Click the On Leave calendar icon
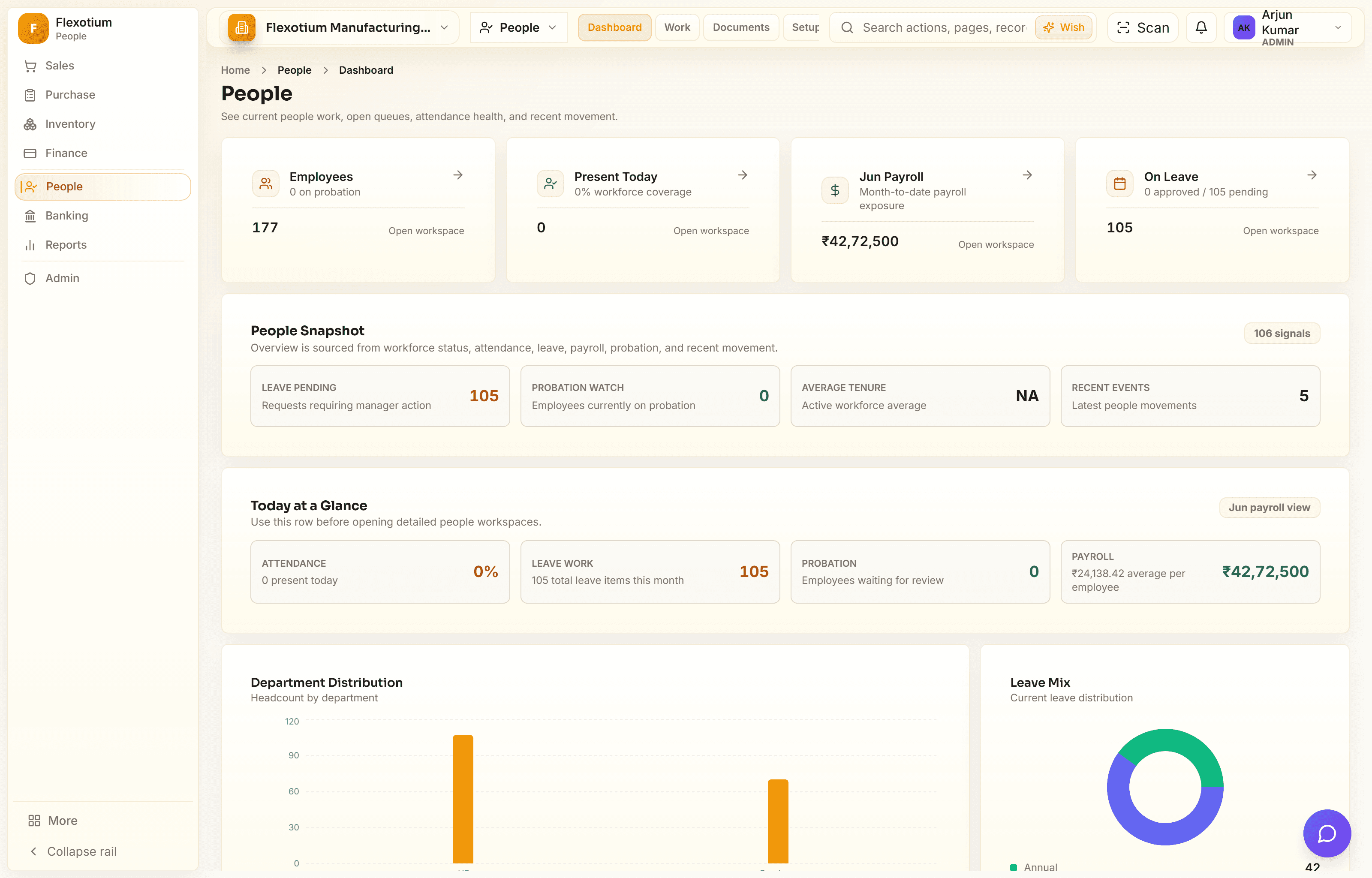This screenshot has height=878, width=1372. point(1119,183)
